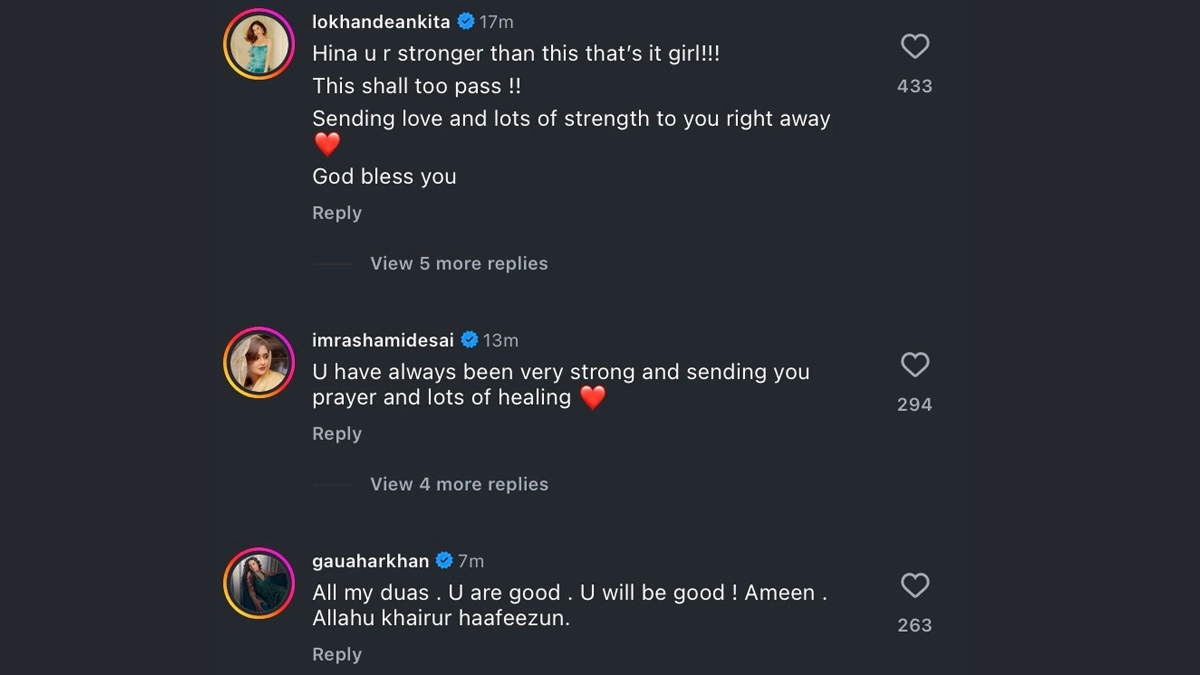Viewport: 1200px width, 675px height.
Task: Reply to lokhandeankita's comment
Action: click(x=337, y=213)
